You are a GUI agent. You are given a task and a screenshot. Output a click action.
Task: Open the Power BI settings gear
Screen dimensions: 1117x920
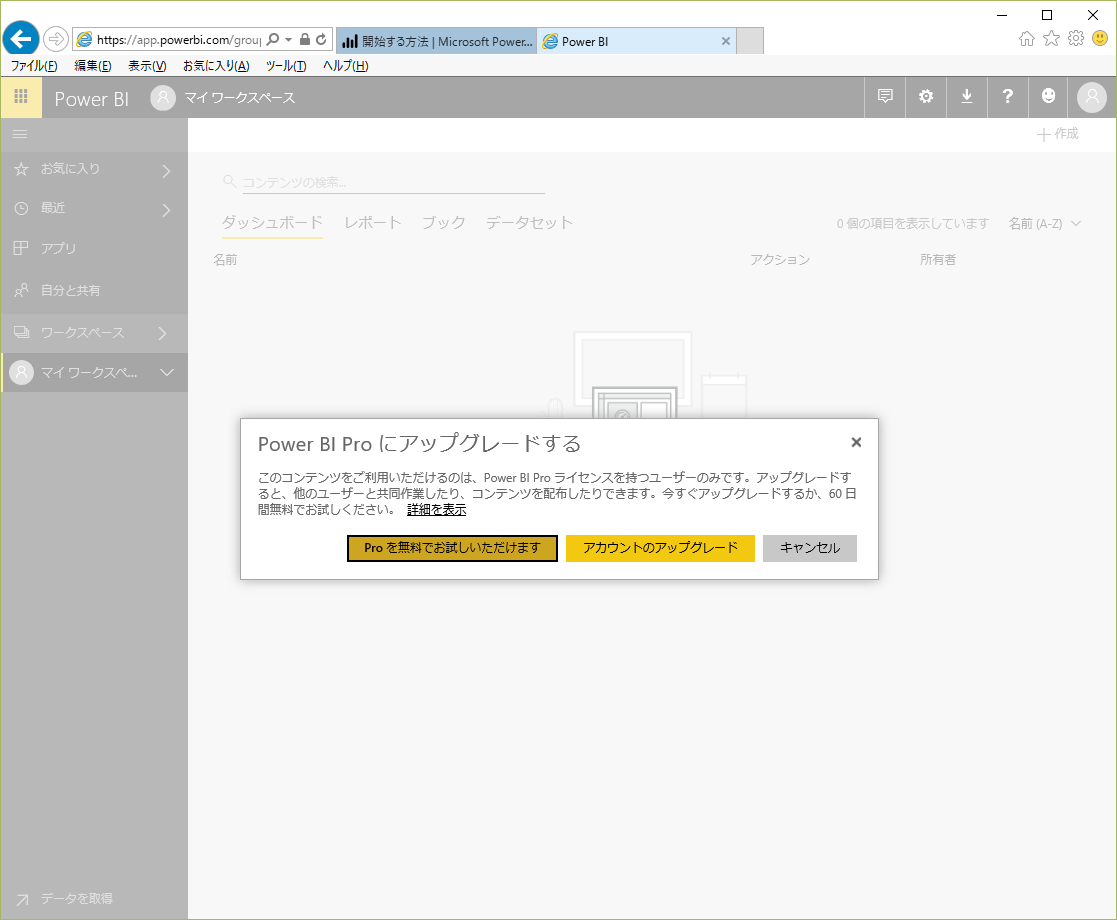click(x=925, y=96)
